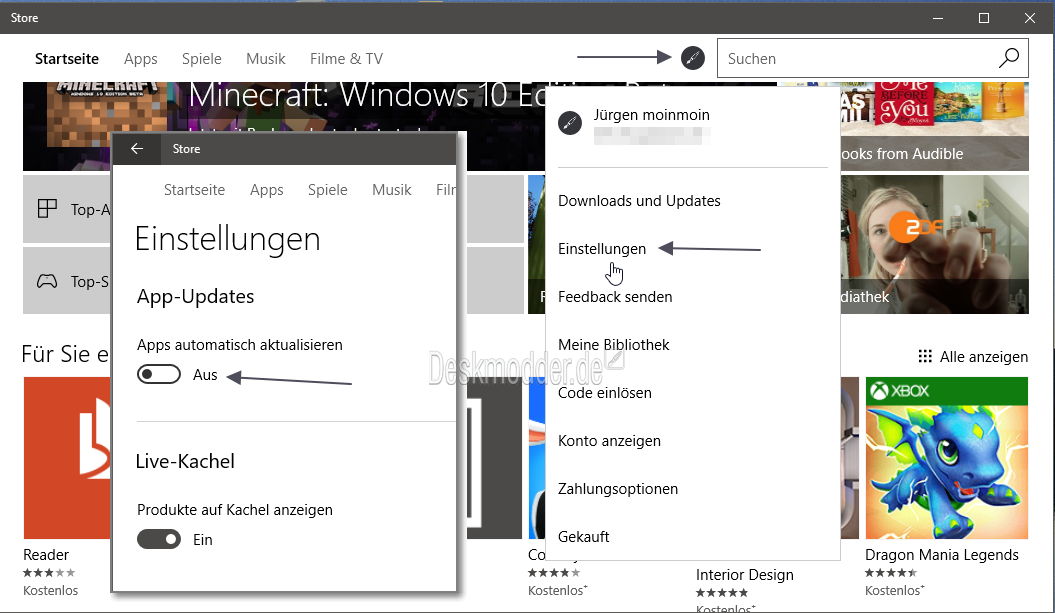This screenshot has height=613, width=1055.
Task: Minimize the Store window
Action: (x=938, y=18)
